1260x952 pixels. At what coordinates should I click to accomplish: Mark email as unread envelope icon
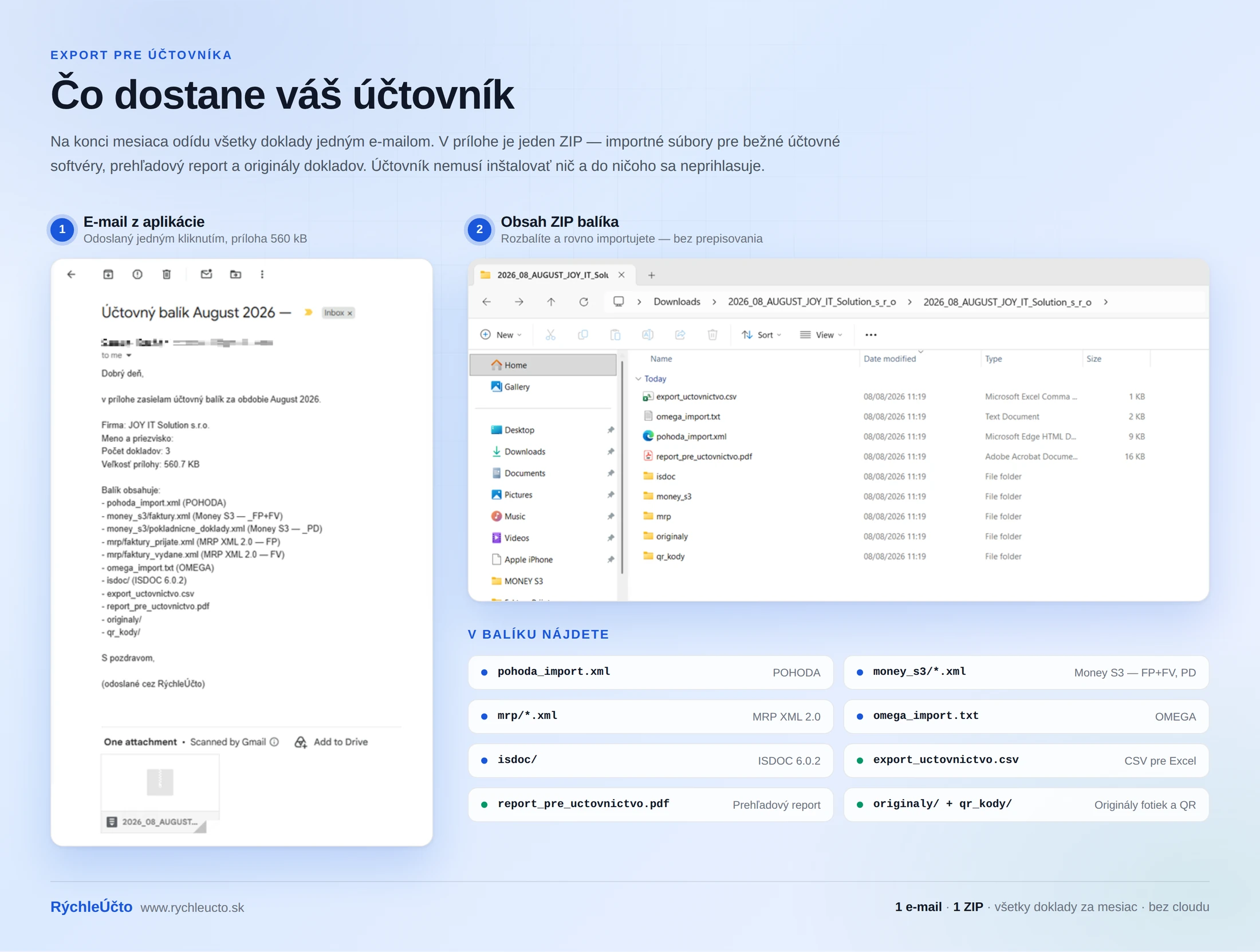coord(206,274)
